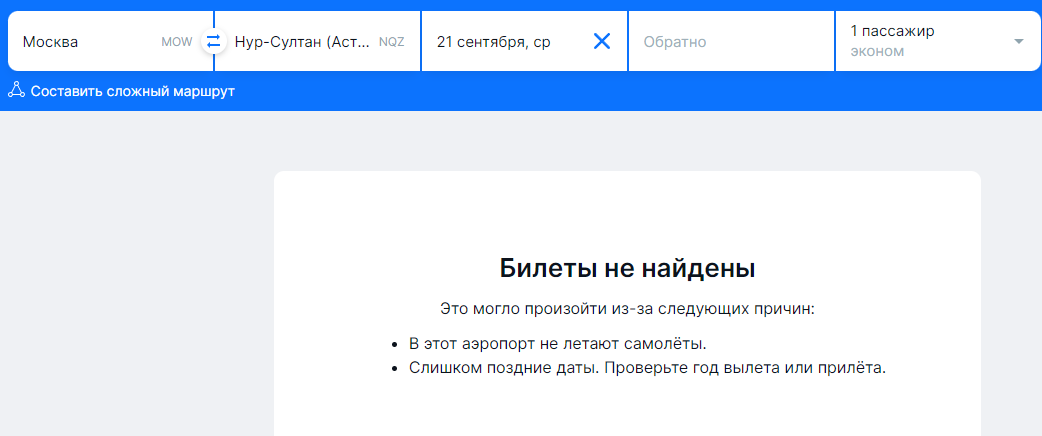1042x436 pixels.
Task: Focus the 'Нур-Султан' destination field
Action: point(300,42)
